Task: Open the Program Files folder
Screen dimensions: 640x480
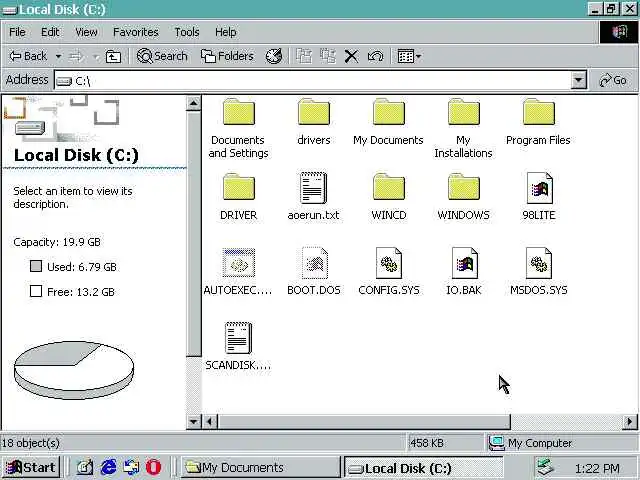Action: tap(538, 122)
